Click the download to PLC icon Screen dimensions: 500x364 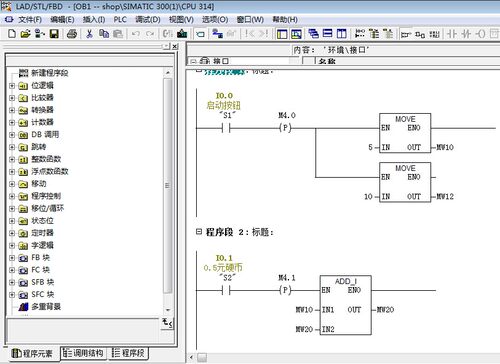(182, 34)
